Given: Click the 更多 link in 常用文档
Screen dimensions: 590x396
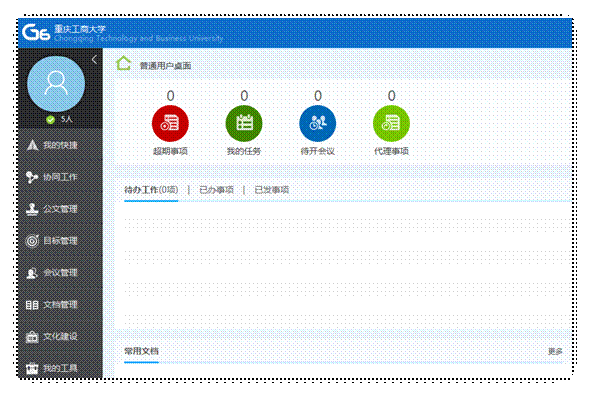Looking at the screenshot, I should pyautogui.click(x=555, y=351).
